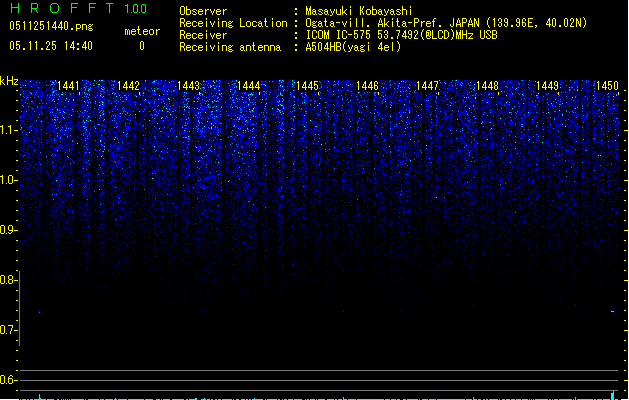Click the kHz axis unit label
The height and width of the screenshot is (400, 629).
[x=9, y=81]
